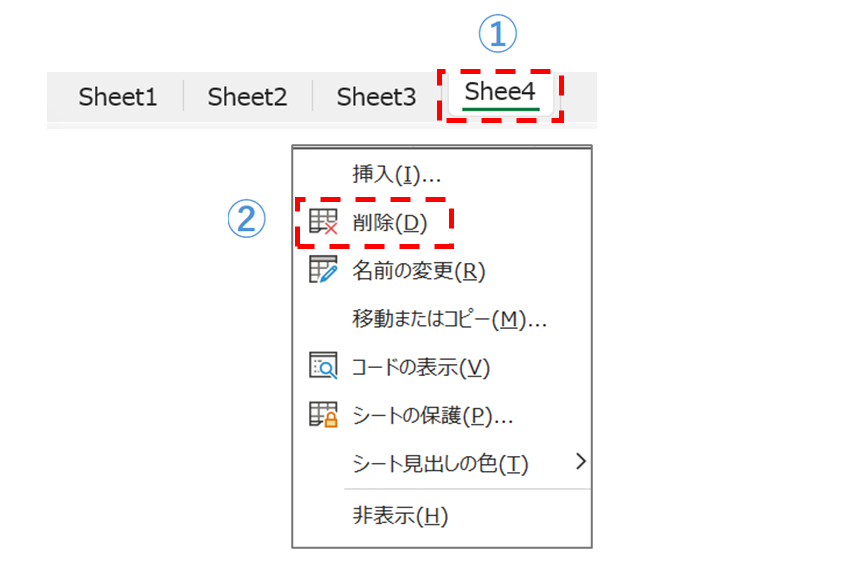
Task: Select the コードの表示(V) menu text
Action: point(421,367)
